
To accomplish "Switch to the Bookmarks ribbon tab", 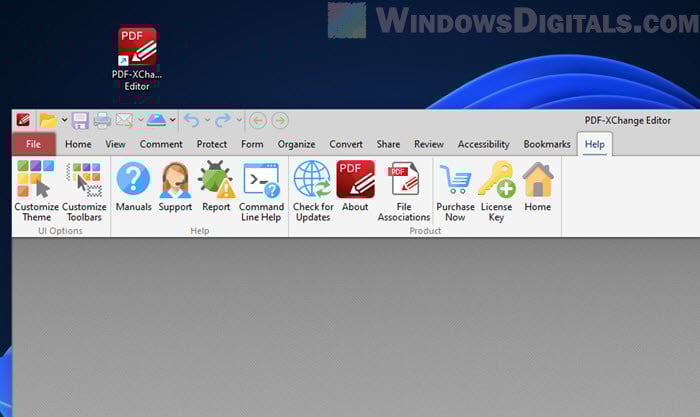I will pos(547,144).
